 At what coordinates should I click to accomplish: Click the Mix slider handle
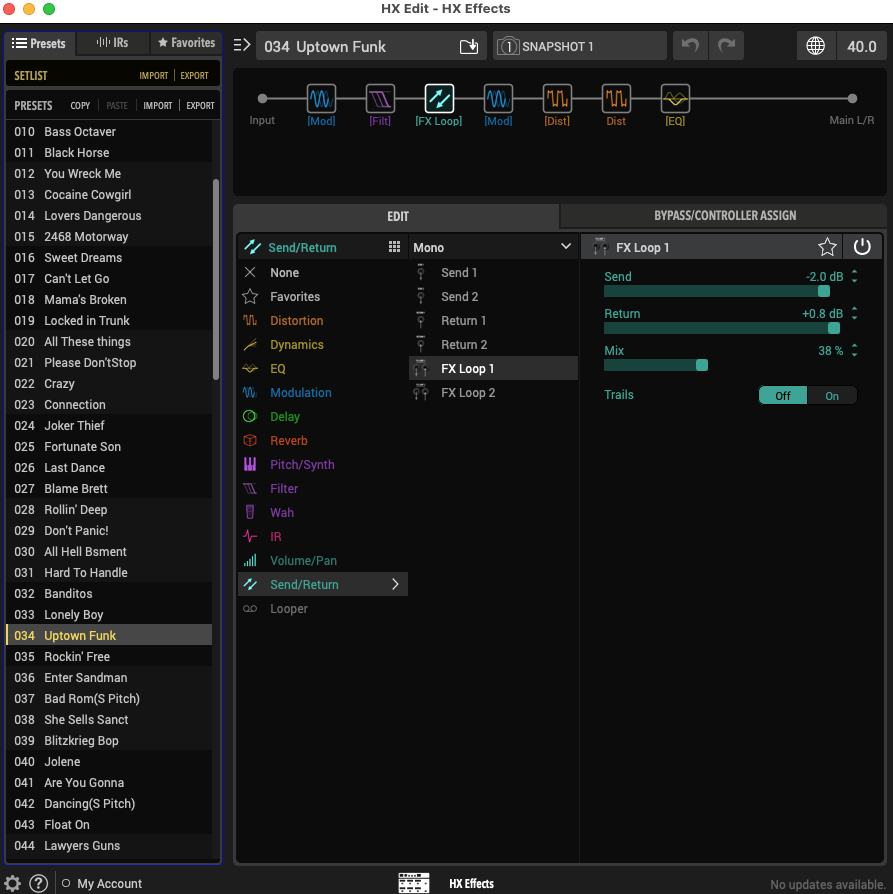click(701, 365)
